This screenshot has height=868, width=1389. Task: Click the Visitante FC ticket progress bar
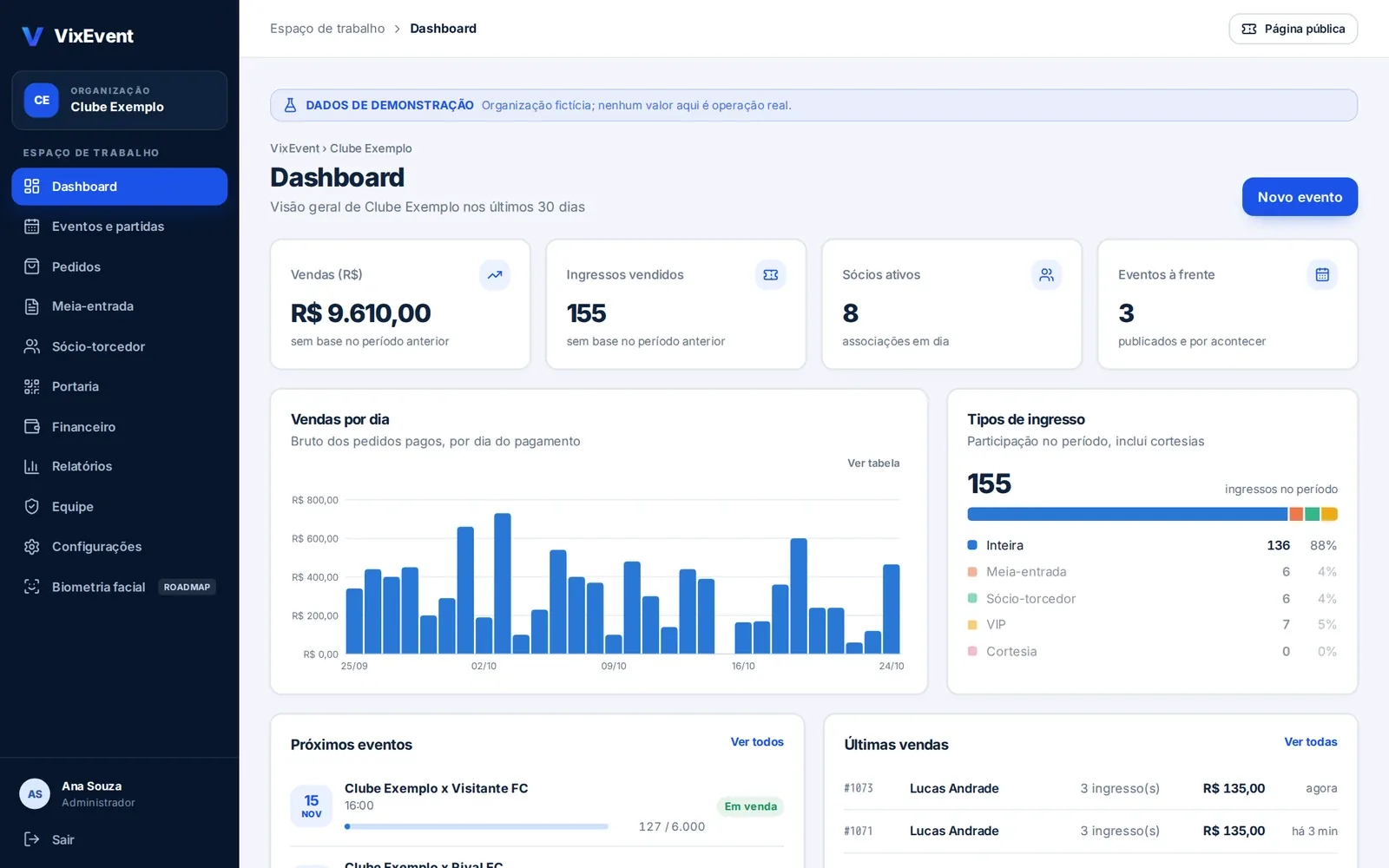click(x=477, y=826)
